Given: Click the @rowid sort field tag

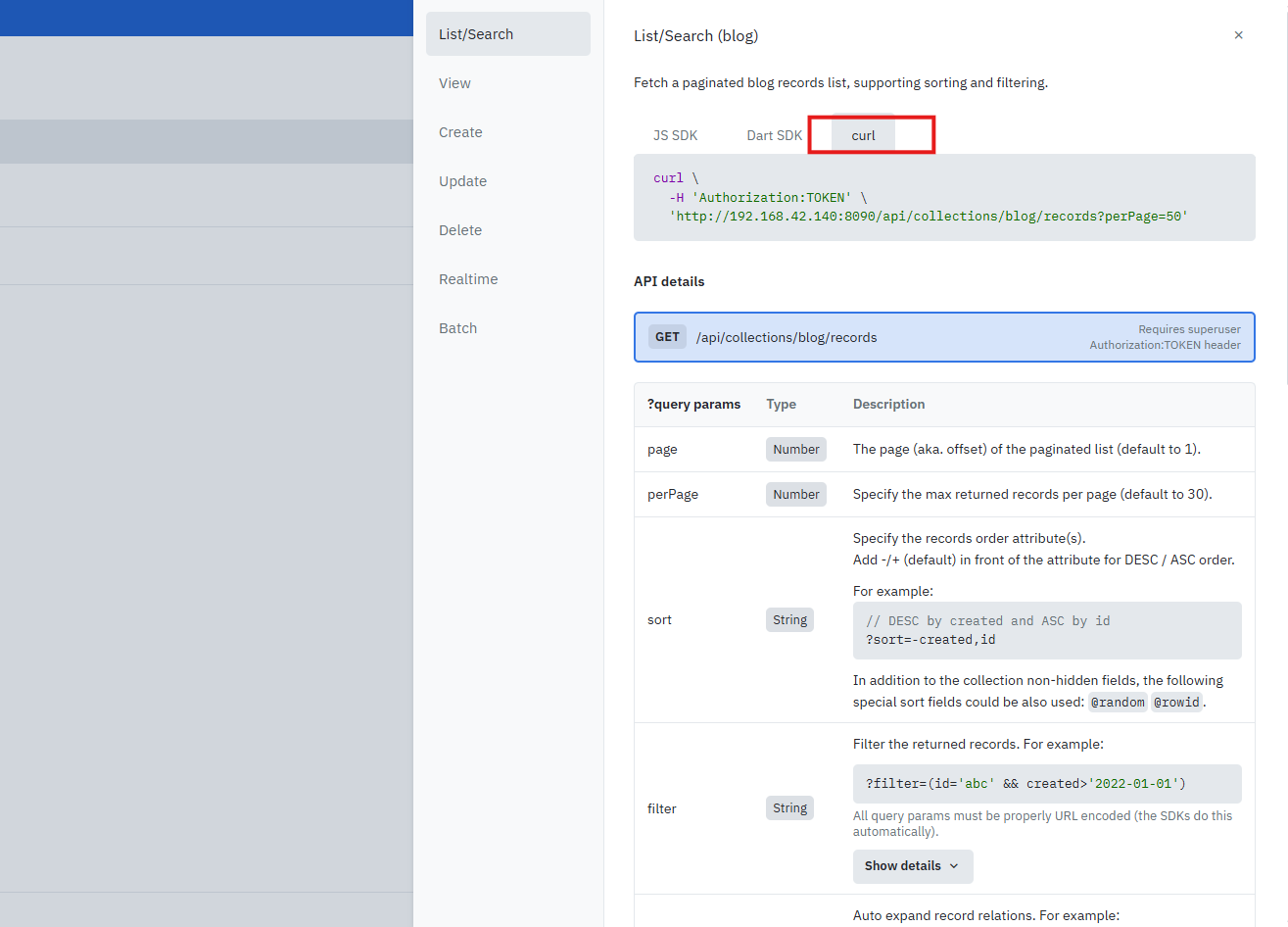Looking at the screenshot, I should 1176,702.
